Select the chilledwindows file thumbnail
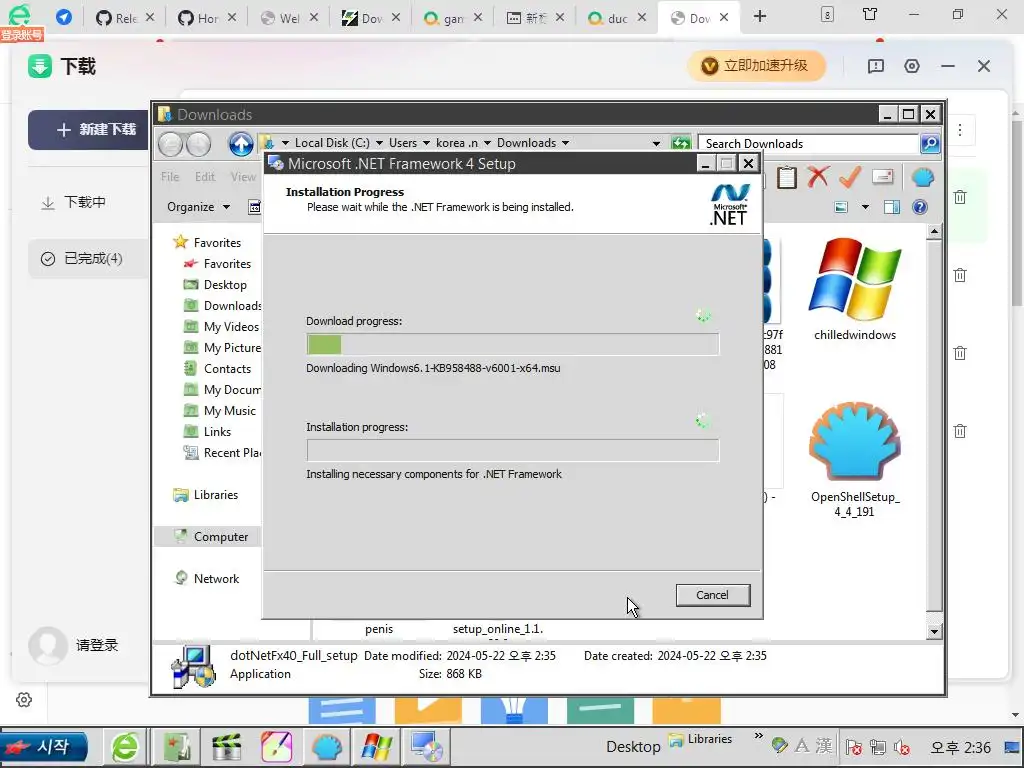The height and width of the screenshot is (768, 1024). point(855,289)
